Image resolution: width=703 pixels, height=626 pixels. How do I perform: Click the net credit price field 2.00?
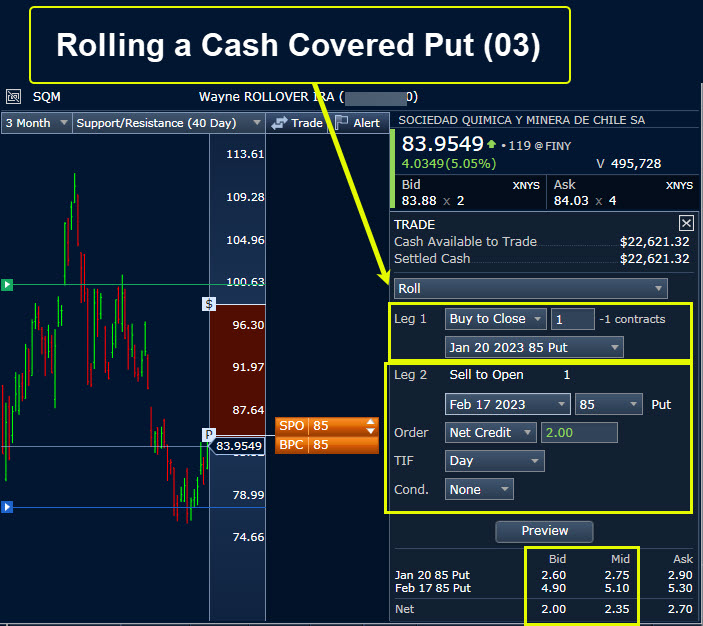coord(579,433)
